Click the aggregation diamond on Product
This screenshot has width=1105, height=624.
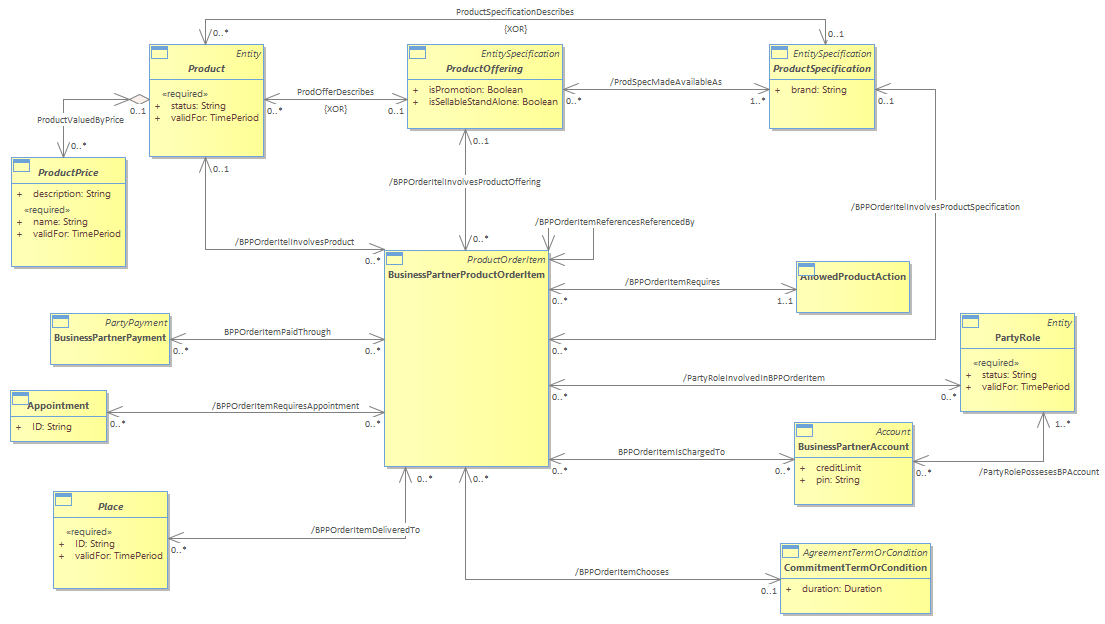tap(138, 99)
